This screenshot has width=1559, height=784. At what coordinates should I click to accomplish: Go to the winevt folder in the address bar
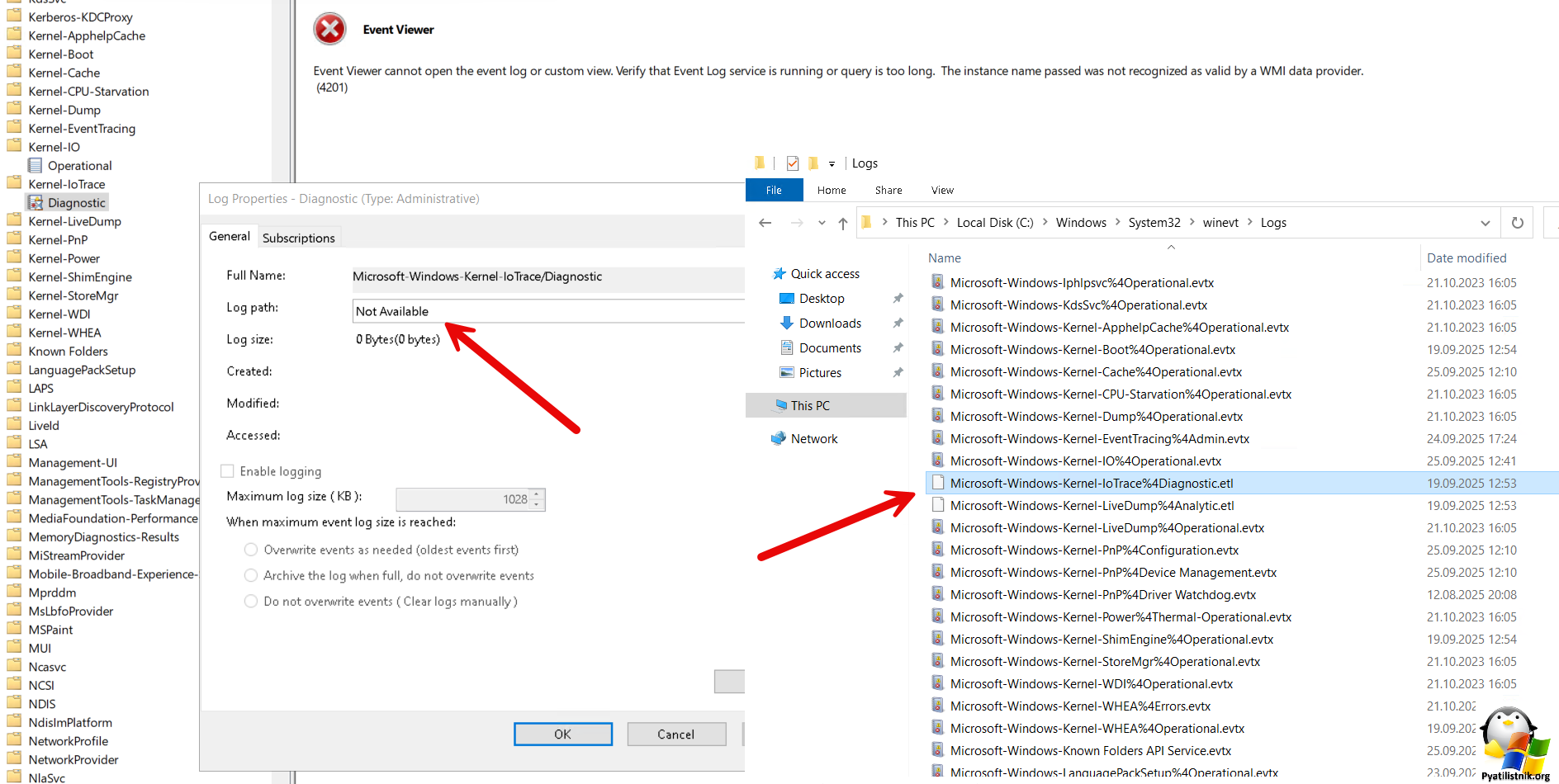tap(1220, 222)
